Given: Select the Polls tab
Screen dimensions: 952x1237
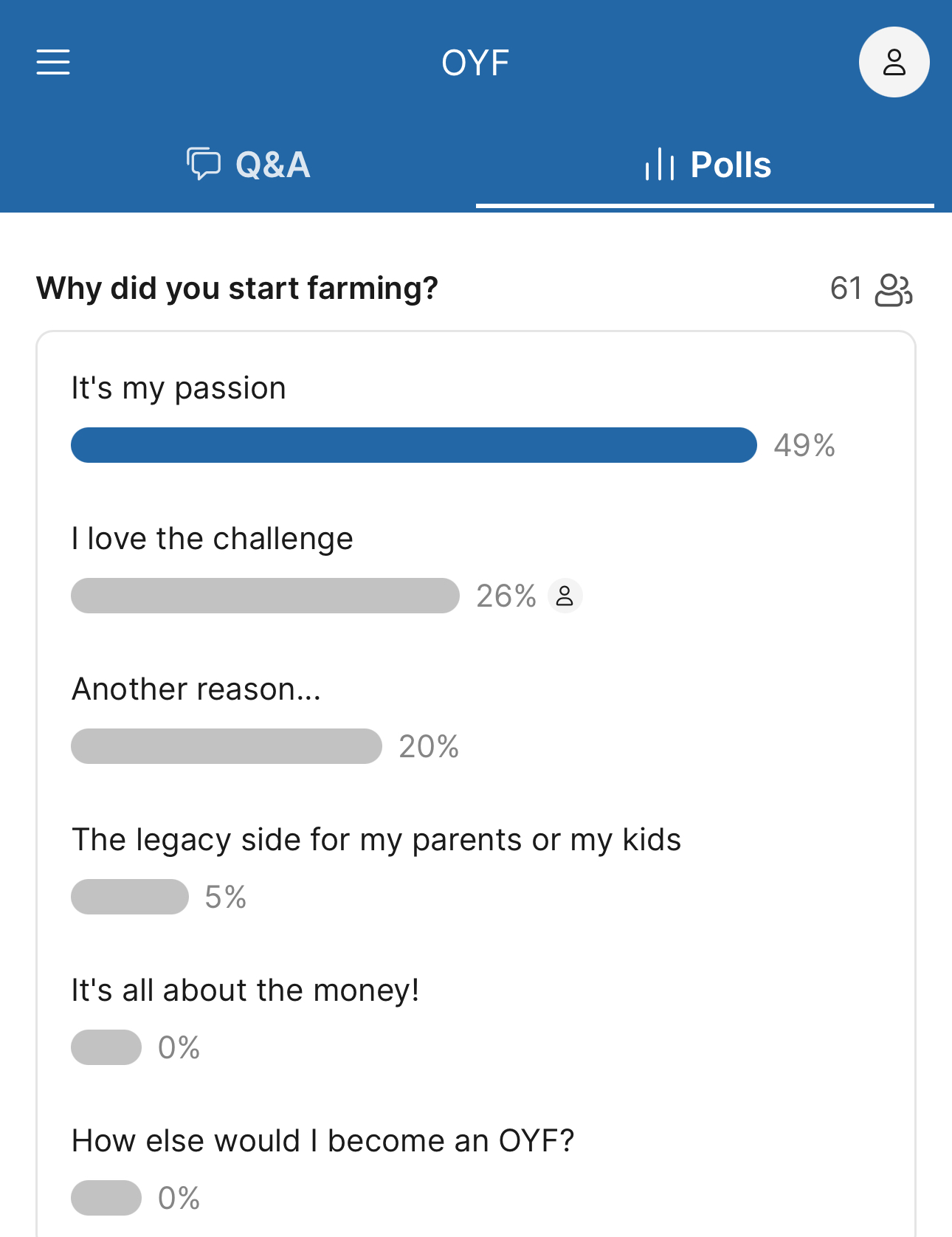Looking at the screenshot, I should click(x=707, y=165).
